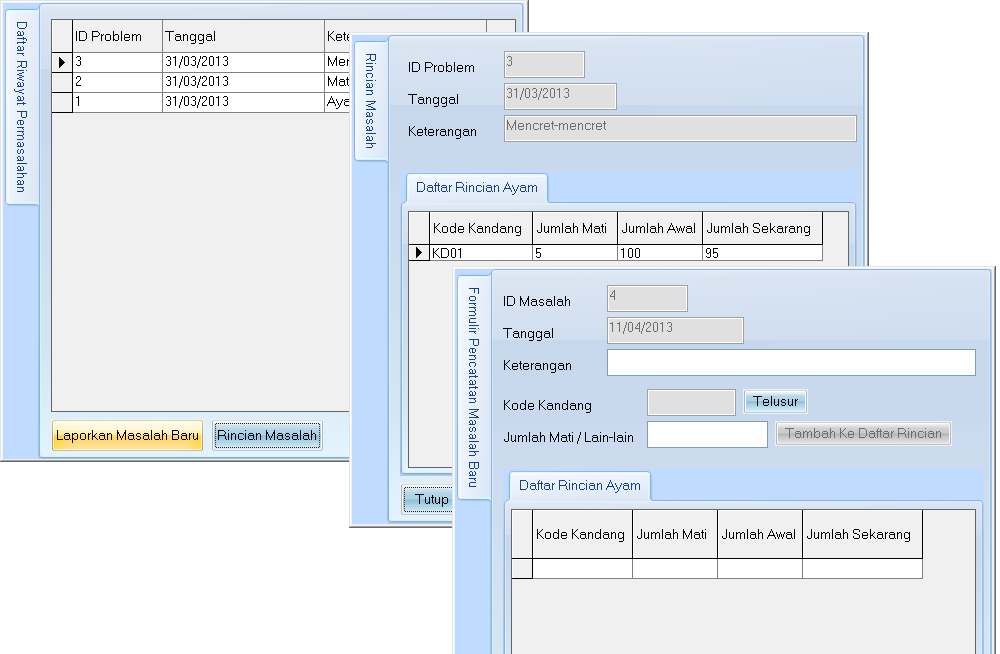The width and height of the screenshot is (1000, 654).
Task: Click the Tanggal field showing 11/04/2013
Action: point(675,330)
